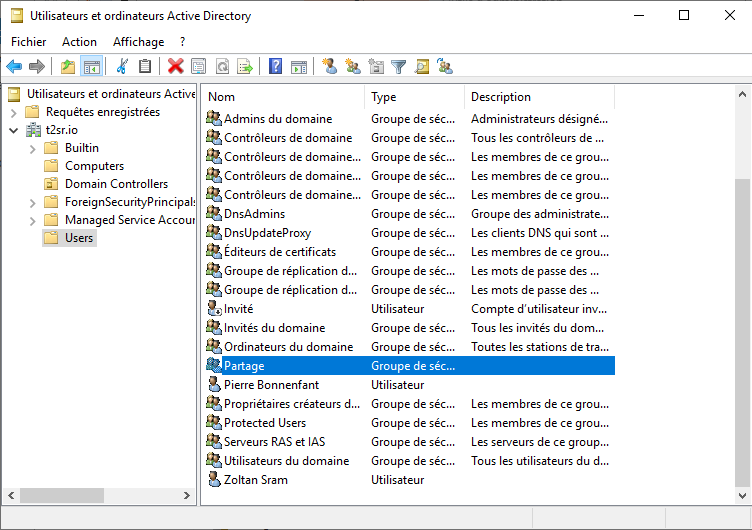
Task: Click the t2sr.io domain icon
Action: 33,130
